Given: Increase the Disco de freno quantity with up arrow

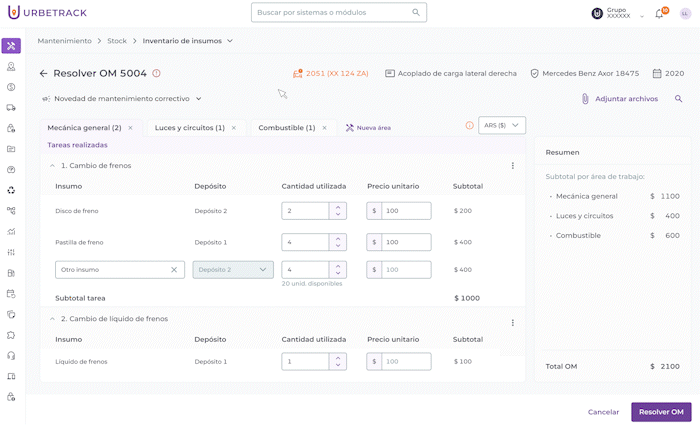Looking at the screenshot, I should (338, 207).
